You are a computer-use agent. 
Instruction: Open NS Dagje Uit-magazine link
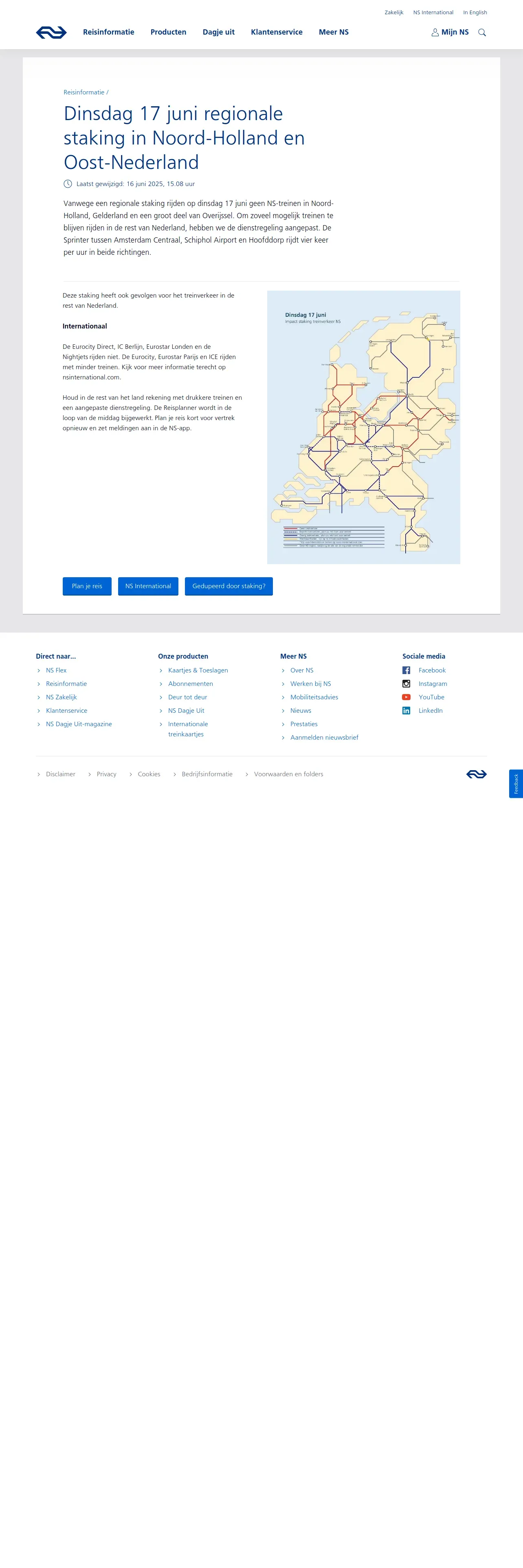click(79, 724)
